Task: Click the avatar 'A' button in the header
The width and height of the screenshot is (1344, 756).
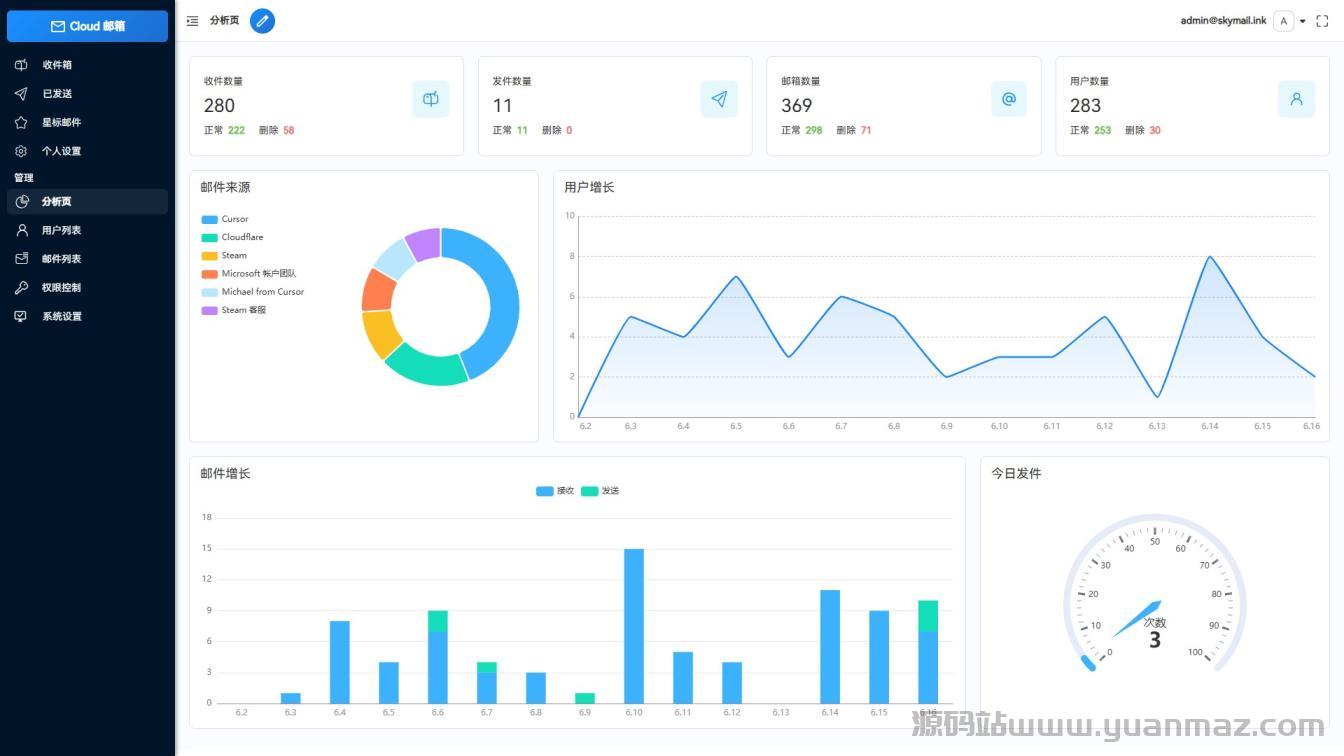Action: click(x=1284, y=21)
